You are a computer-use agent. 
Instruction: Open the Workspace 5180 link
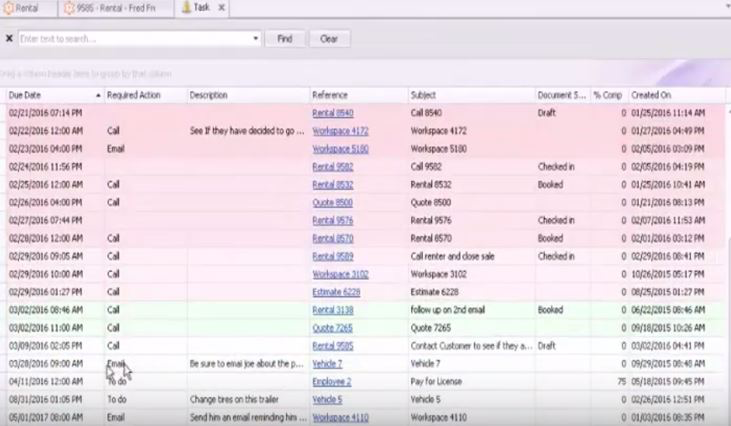point(340,149)
